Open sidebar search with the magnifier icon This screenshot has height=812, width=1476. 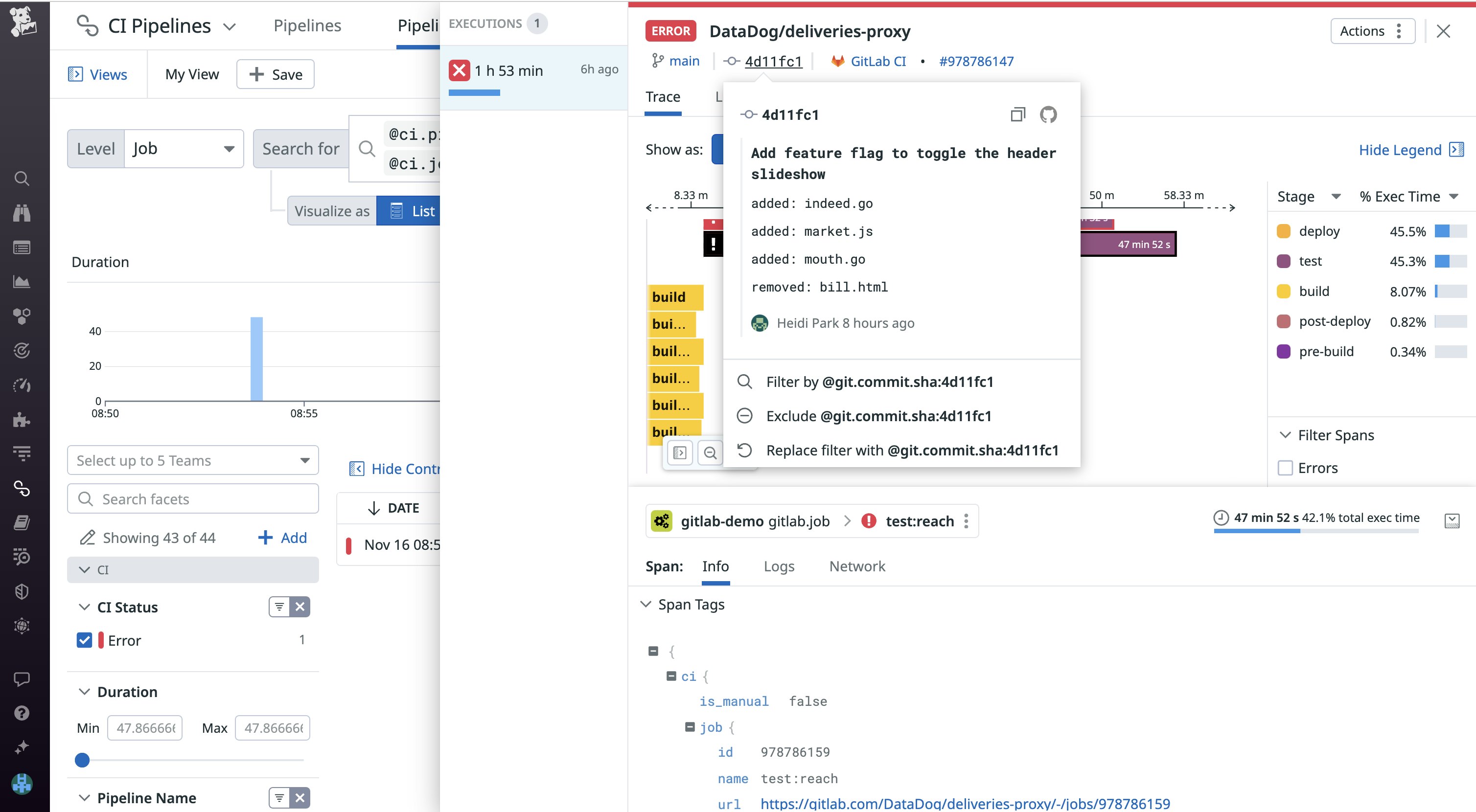coord(22,179)
